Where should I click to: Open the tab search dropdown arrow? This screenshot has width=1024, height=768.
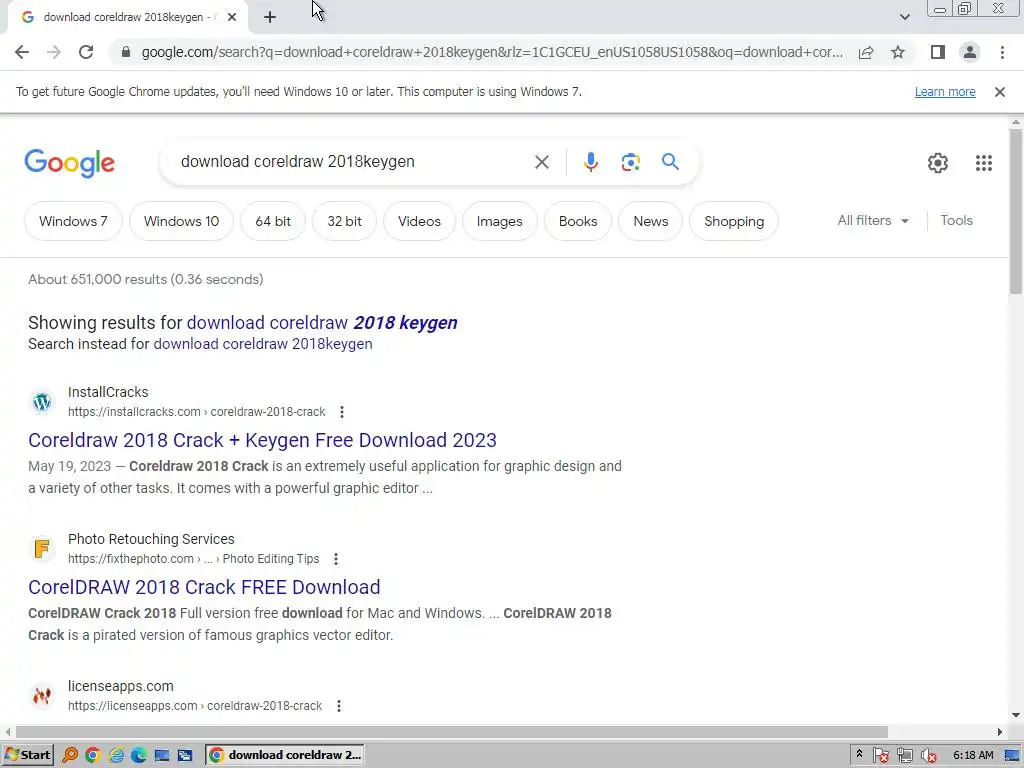point(904,17)
